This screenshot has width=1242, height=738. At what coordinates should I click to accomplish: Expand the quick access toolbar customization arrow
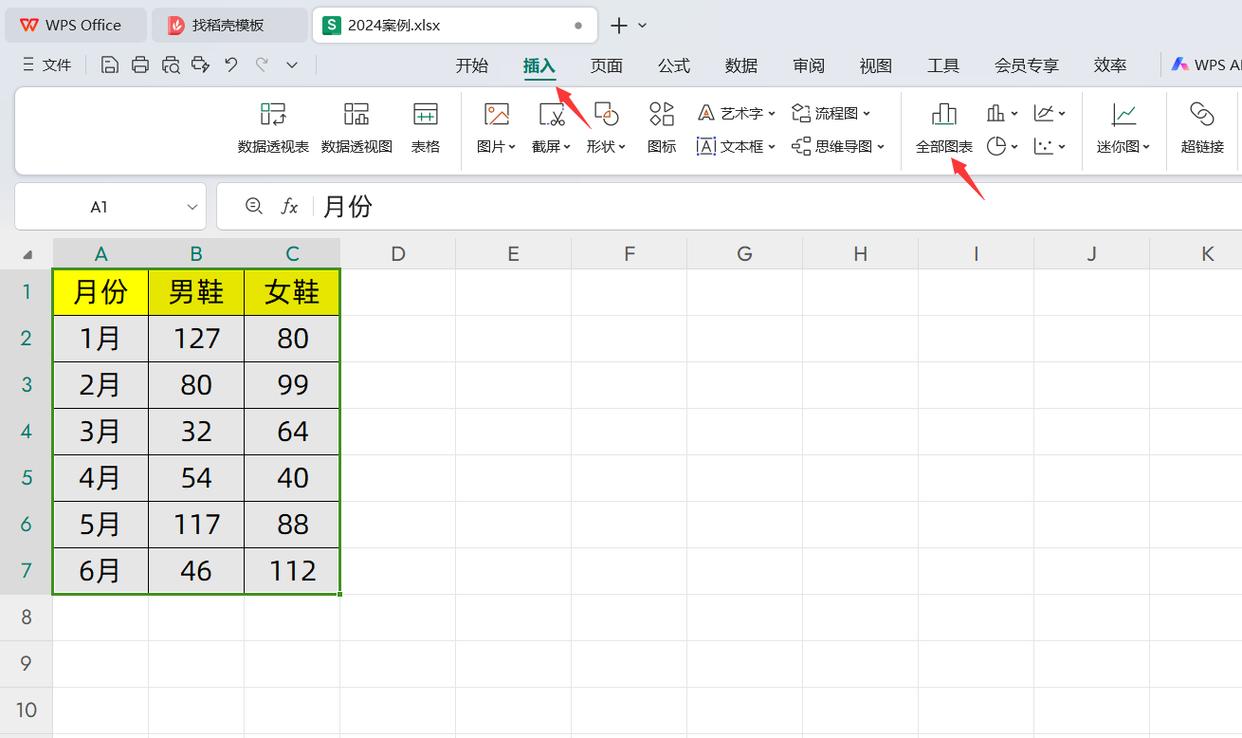[x=292, y=65]
